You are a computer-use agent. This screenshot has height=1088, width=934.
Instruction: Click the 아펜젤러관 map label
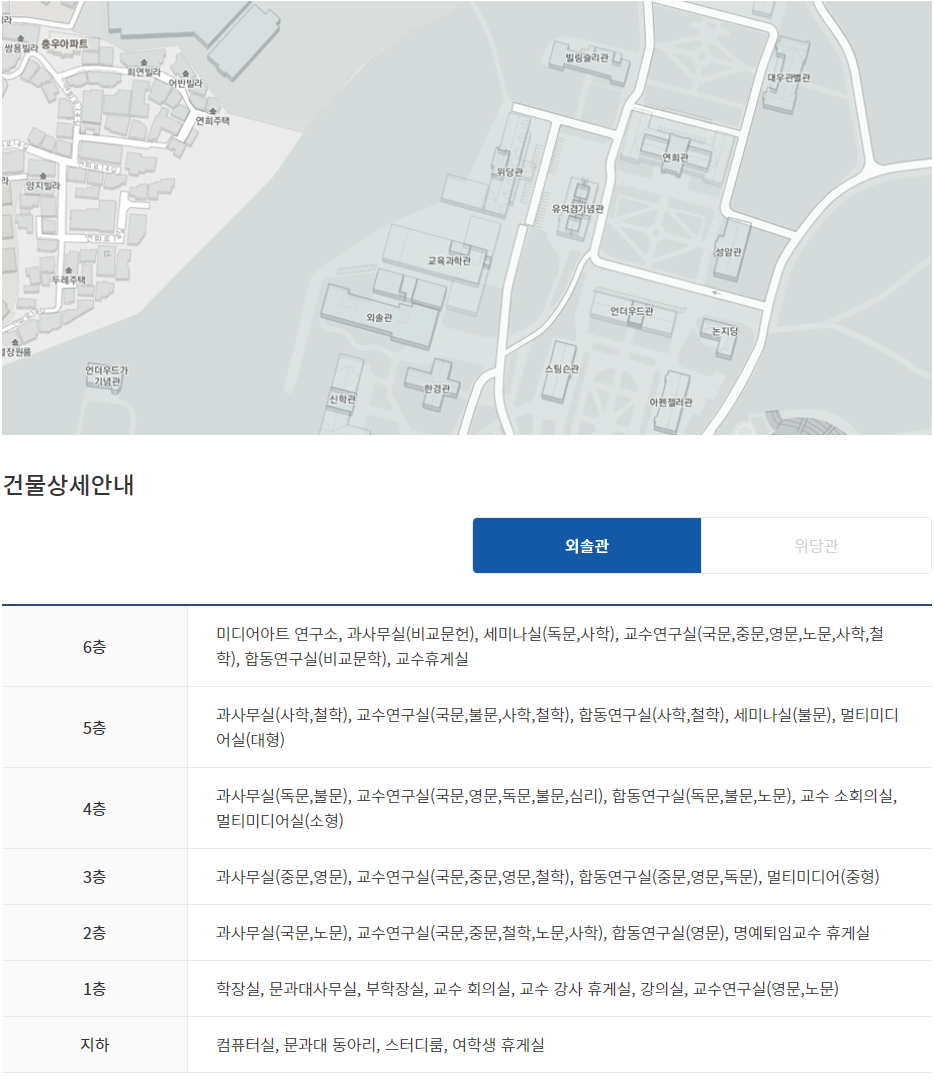point(670,402)
